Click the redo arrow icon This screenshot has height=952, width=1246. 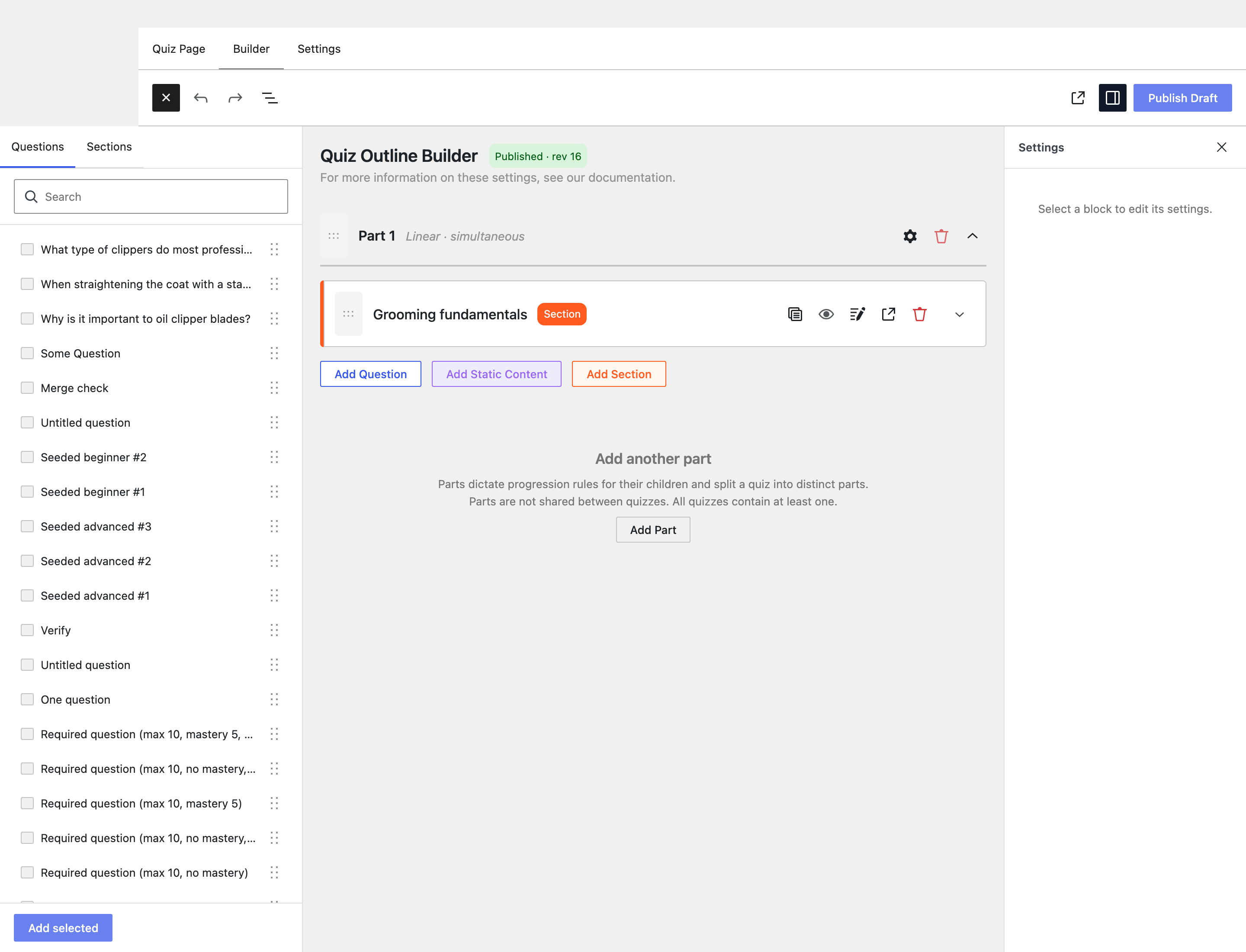click(235, 97)
